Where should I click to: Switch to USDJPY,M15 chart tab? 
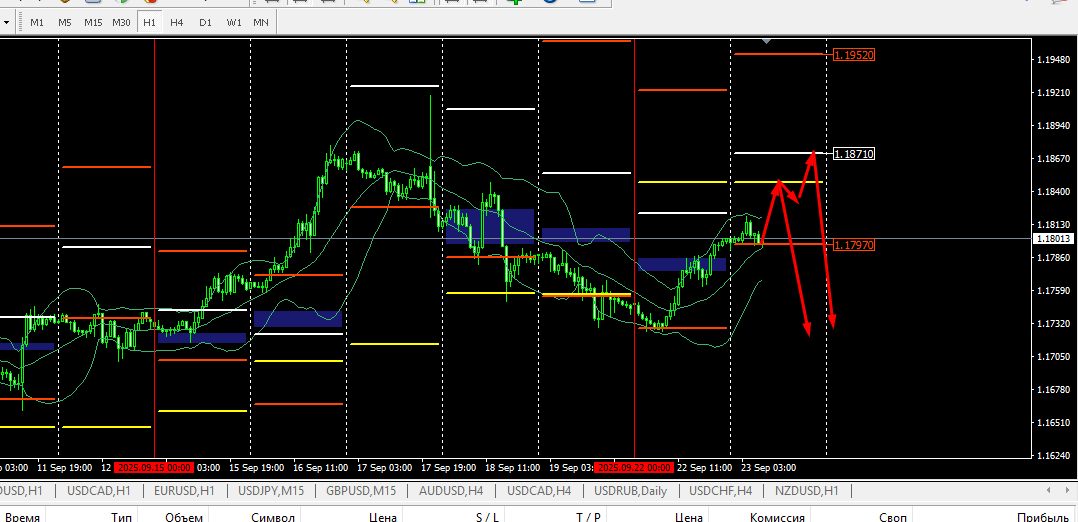coord(271,490)
